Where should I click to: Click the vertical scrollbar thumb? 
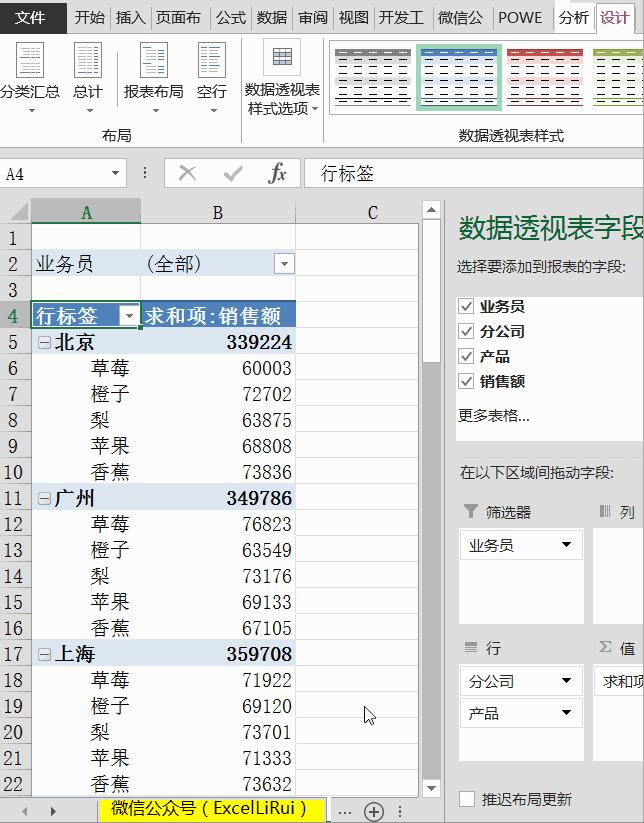click(x=431, y=291)
